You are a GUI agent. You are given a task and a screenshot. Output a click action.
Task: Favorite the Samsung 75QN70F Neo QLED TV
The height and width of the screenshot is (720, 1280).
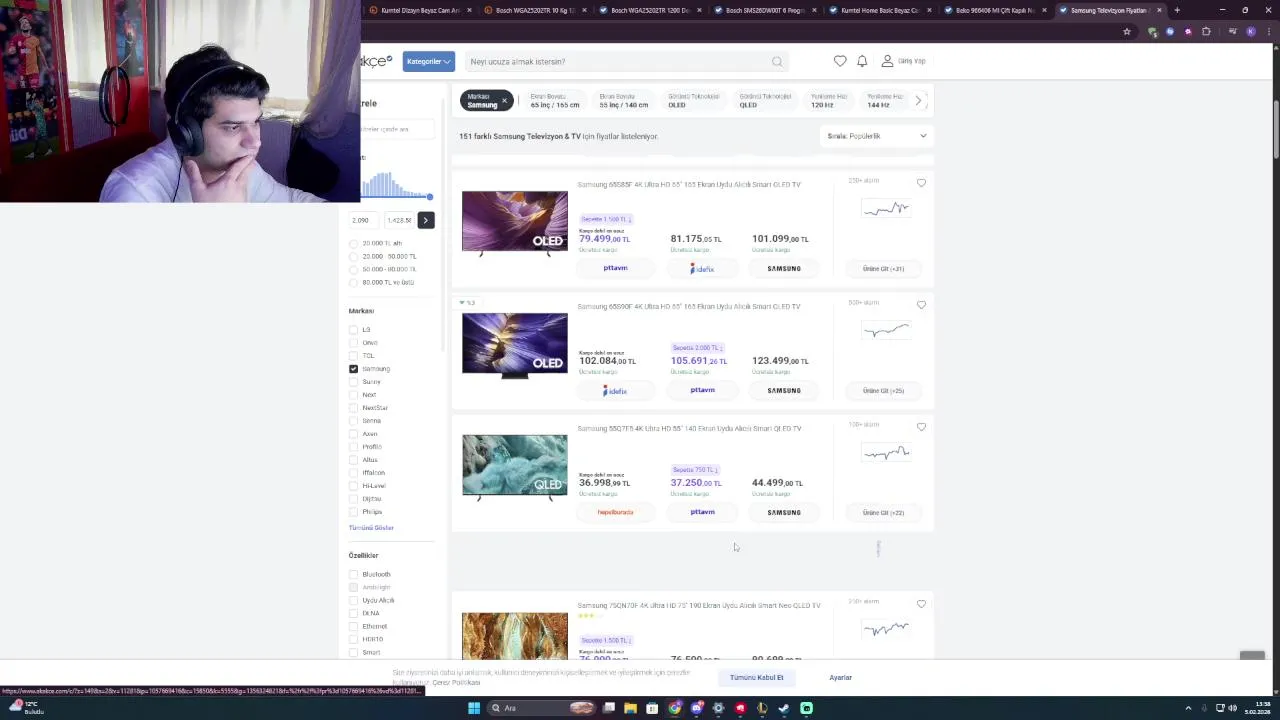921,604
